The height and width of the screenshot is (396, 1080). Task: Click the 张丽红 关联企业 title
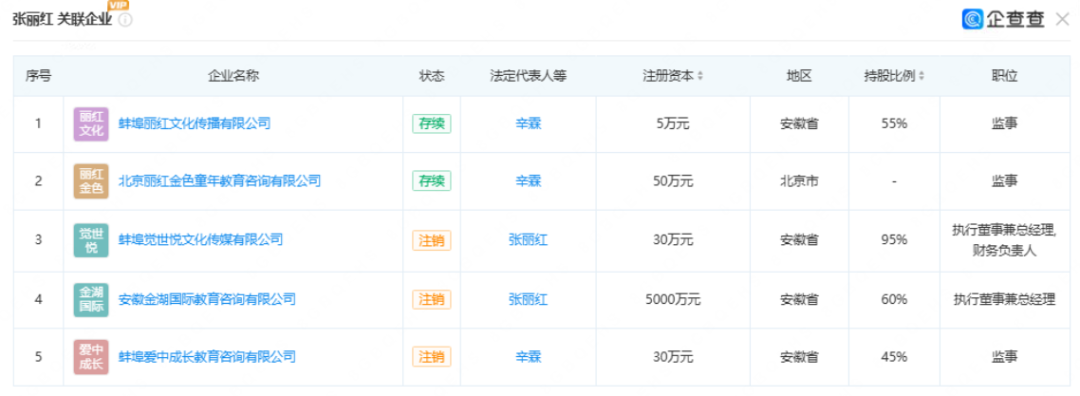[x=62, y=19]
